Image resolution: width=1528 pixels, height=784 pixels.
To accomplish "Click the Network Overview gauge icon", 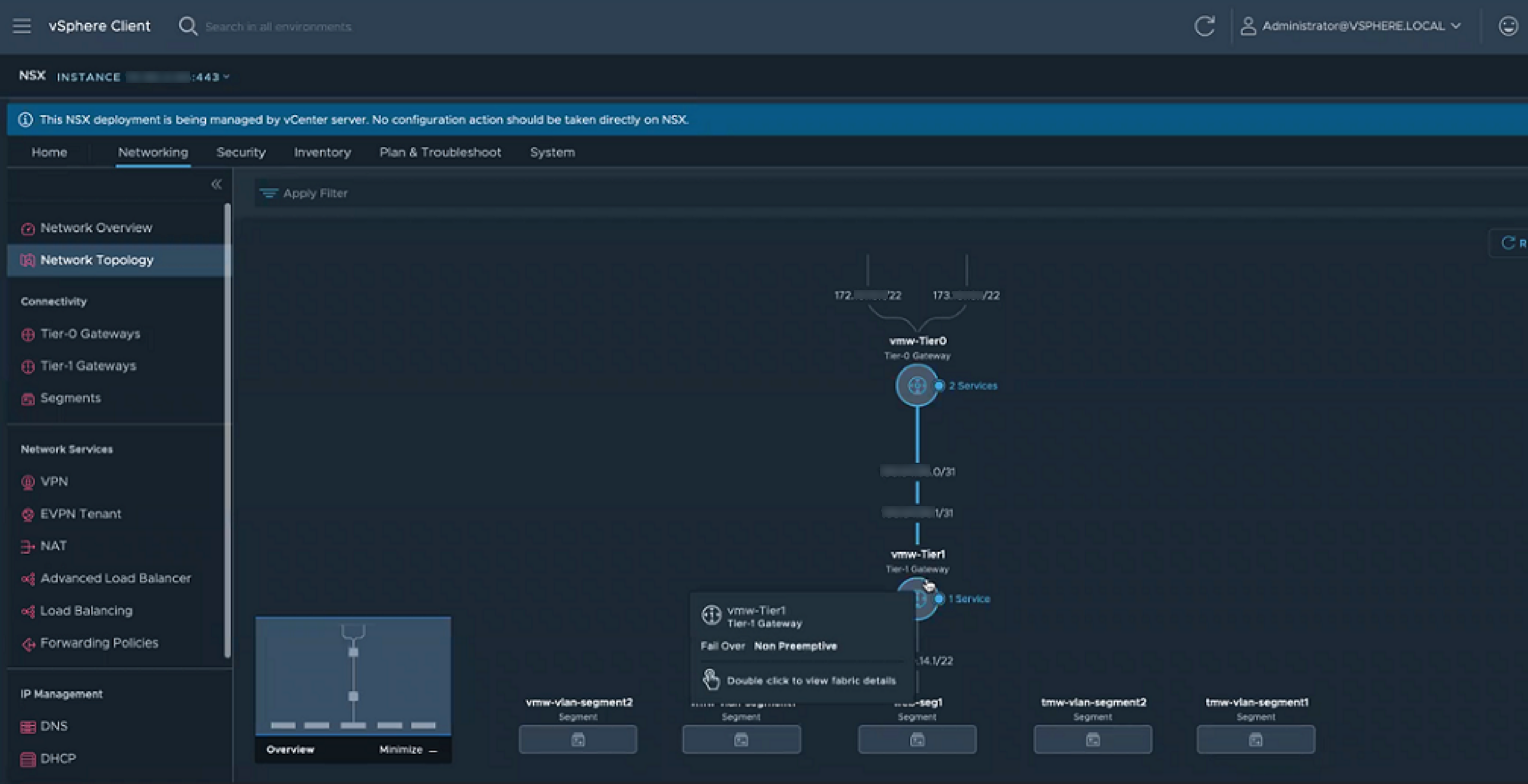I will pyautogui.click(x=28, y=229).
